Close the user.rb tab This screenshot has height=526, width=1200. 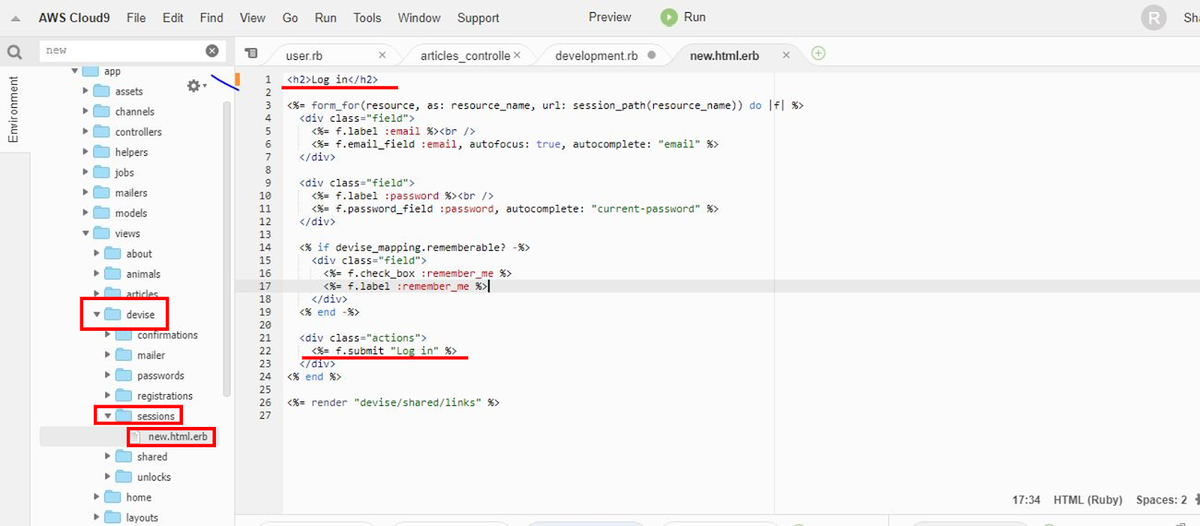[x=382, y=55]
